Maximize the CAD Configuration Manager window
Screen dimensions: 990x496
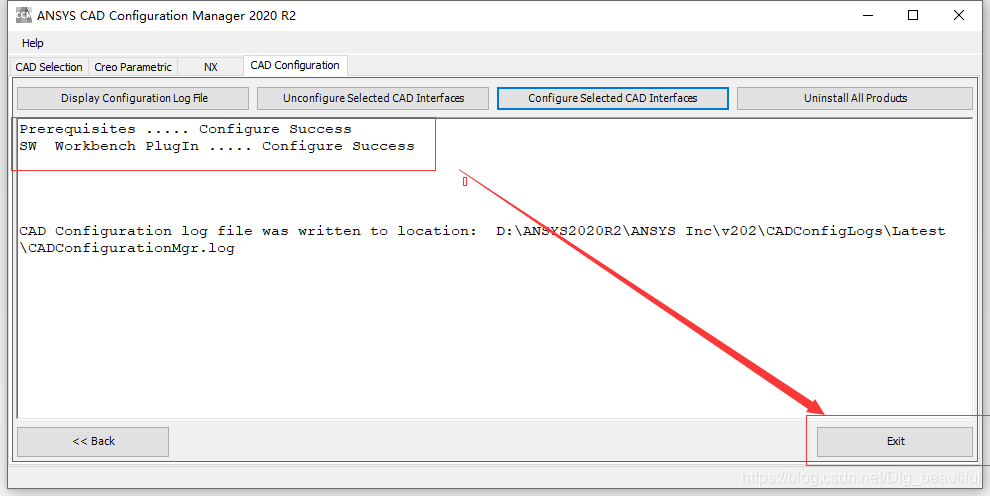pyautogui.click(x=913, y=15)
